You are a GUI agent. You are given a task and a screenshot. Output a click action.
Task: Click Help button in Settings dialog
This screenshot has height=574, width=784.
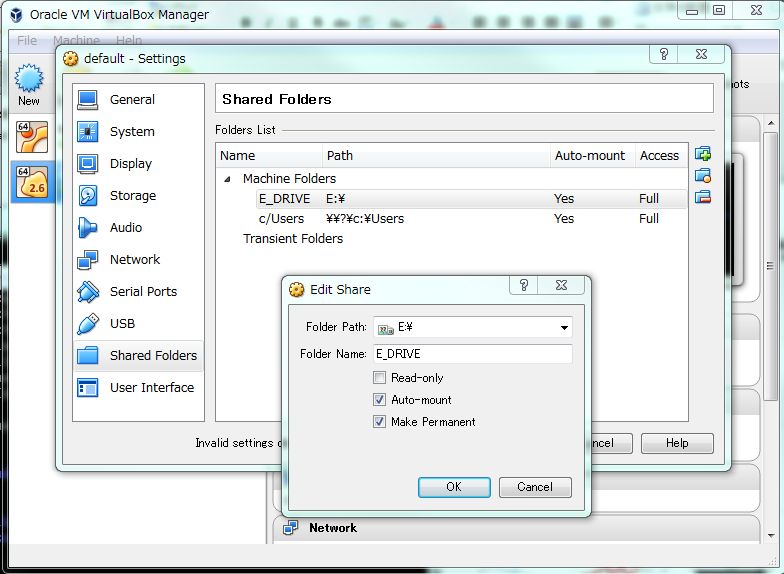(677, 443)
